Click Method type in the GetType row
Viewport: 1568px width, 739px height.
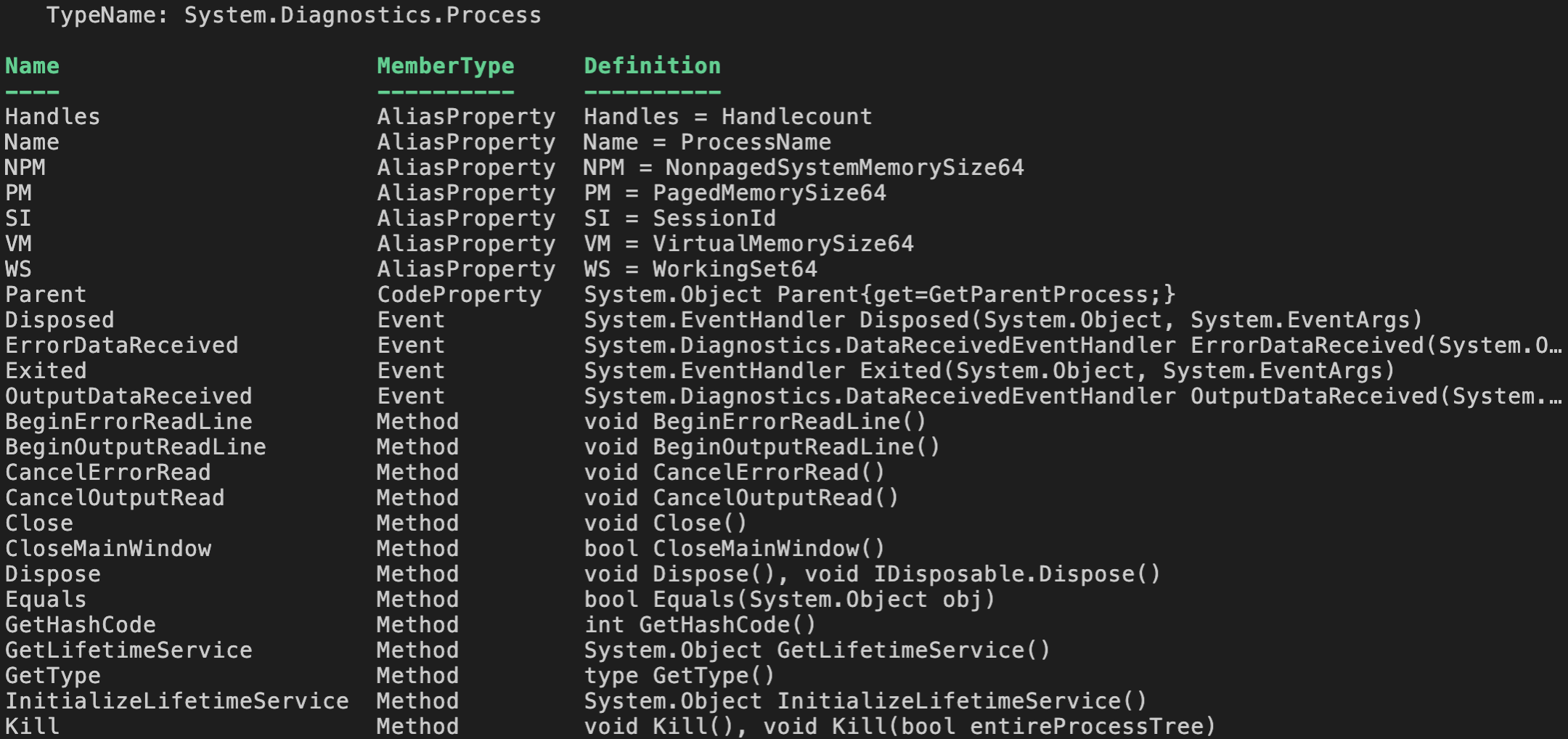418,676
